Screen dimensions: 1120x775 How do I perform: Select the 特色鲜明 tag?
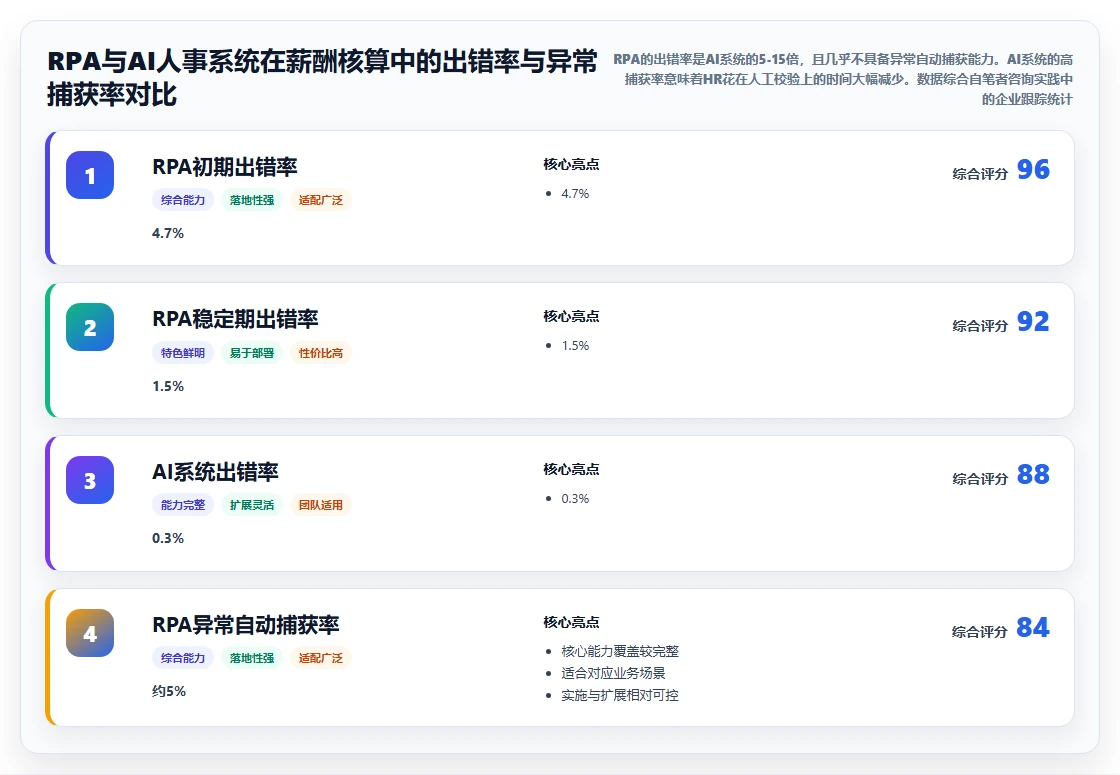(183, 353)
